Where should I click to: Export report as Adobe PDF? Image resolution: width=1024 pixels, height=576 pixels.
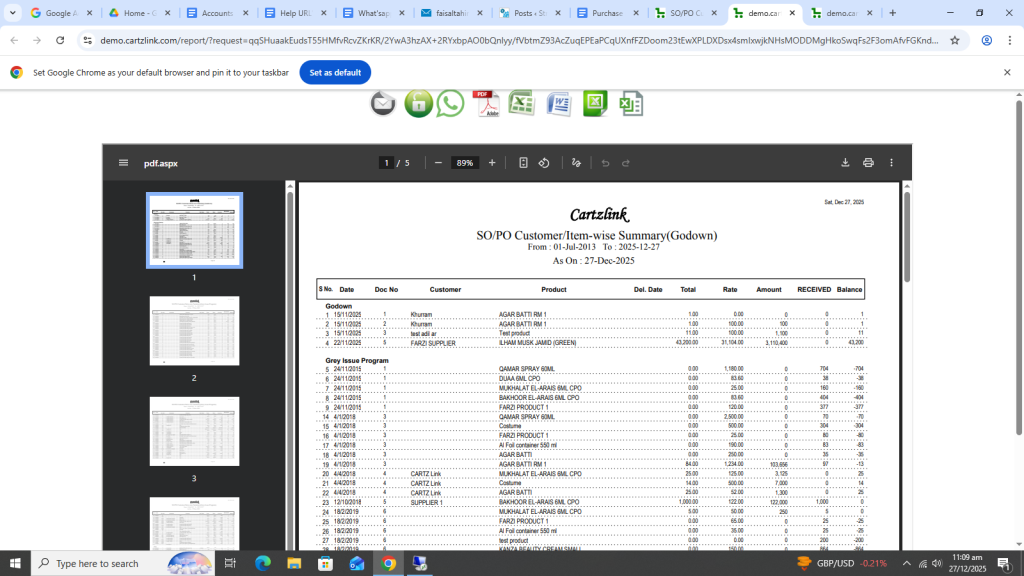click(486, 103)
